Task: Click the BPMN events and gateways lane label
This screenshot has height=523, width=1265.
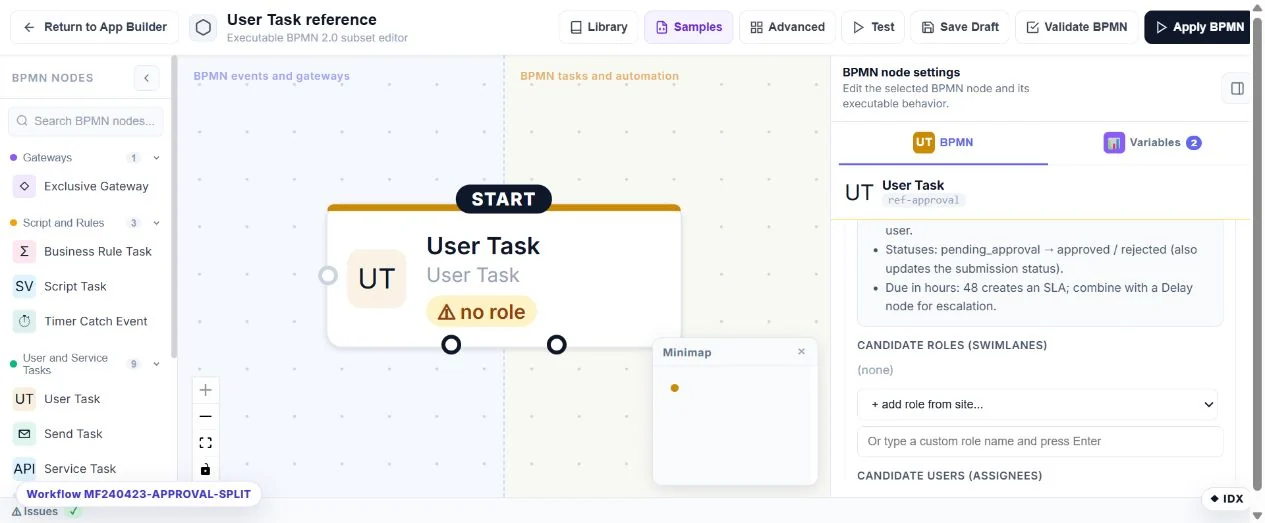Action: click(272, 76)
